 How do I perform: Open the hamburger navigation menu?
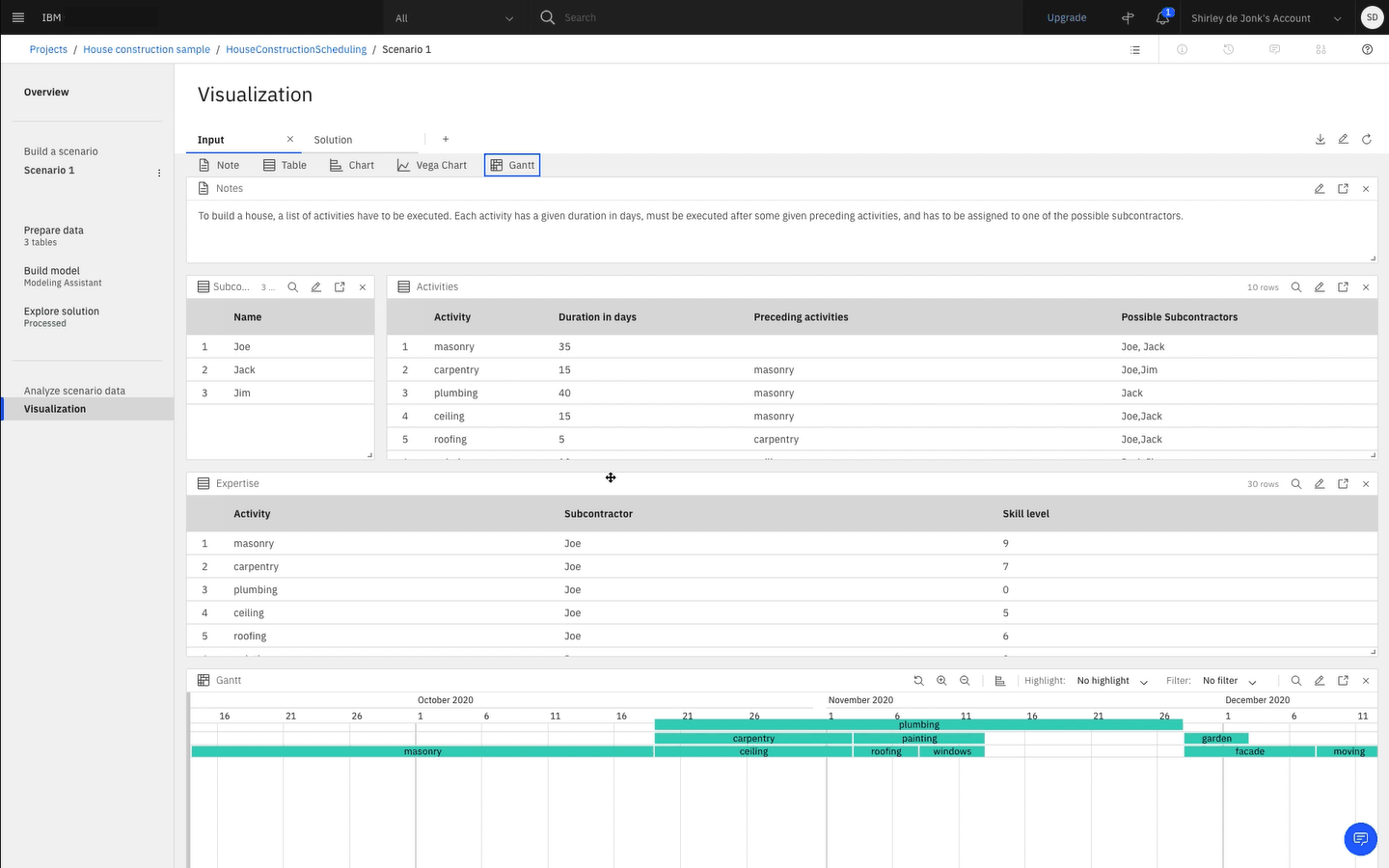coord(17,17)
